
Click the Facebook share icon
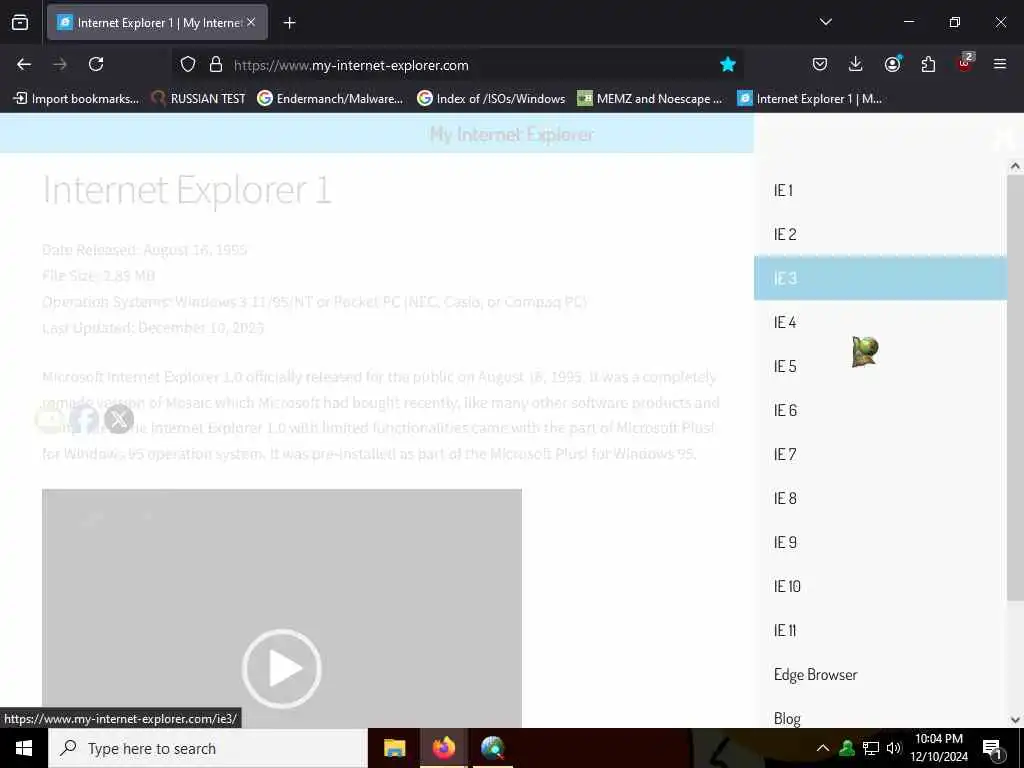(x=84, y=419)
